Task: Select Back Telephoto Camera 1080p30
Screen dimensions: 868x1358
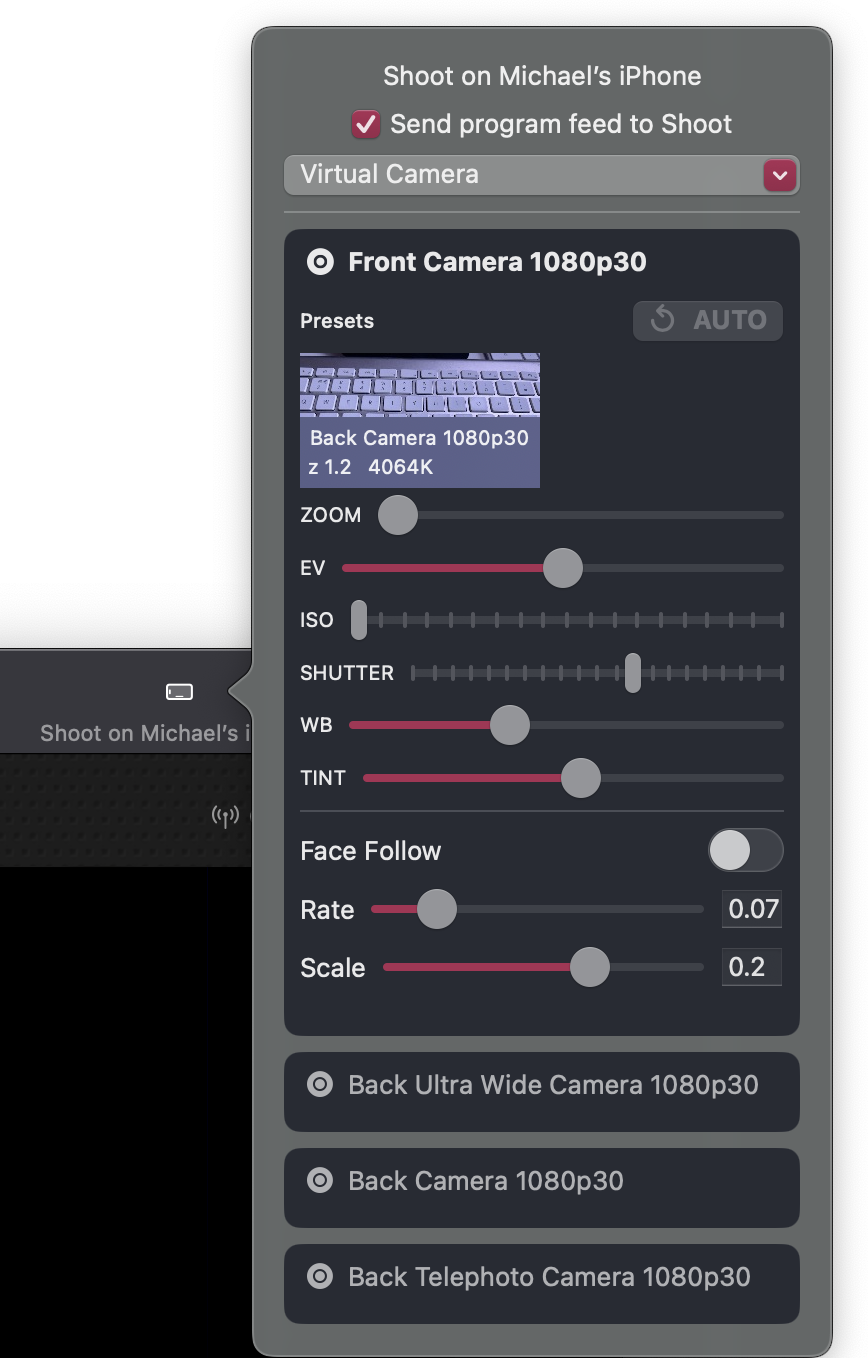Action: 541,1283
